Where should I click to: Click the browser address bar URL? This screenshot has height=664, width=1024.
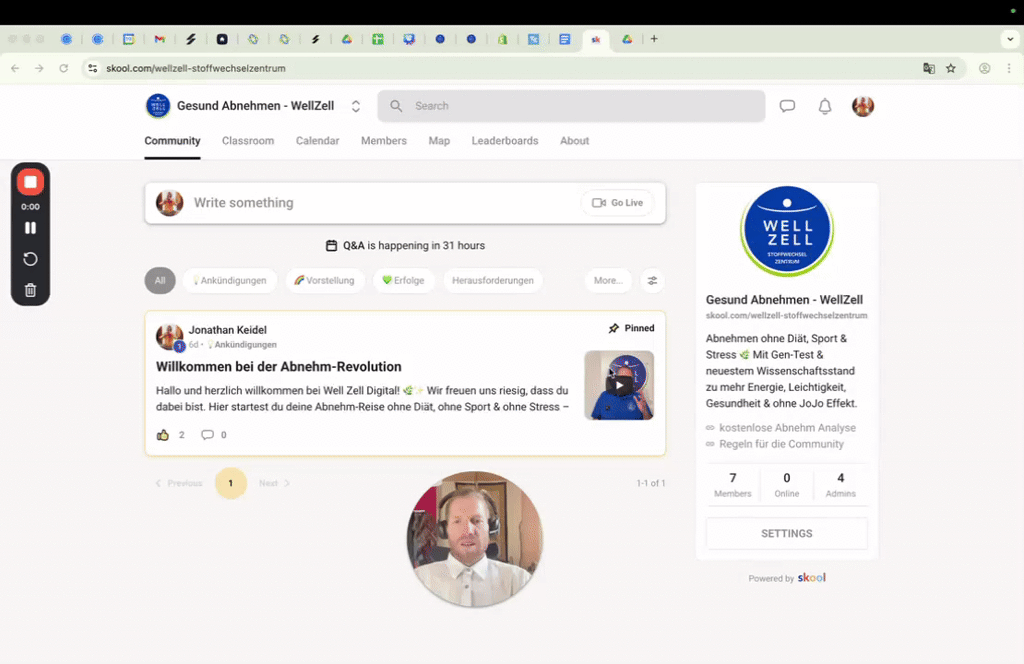(x=196, y=69)
